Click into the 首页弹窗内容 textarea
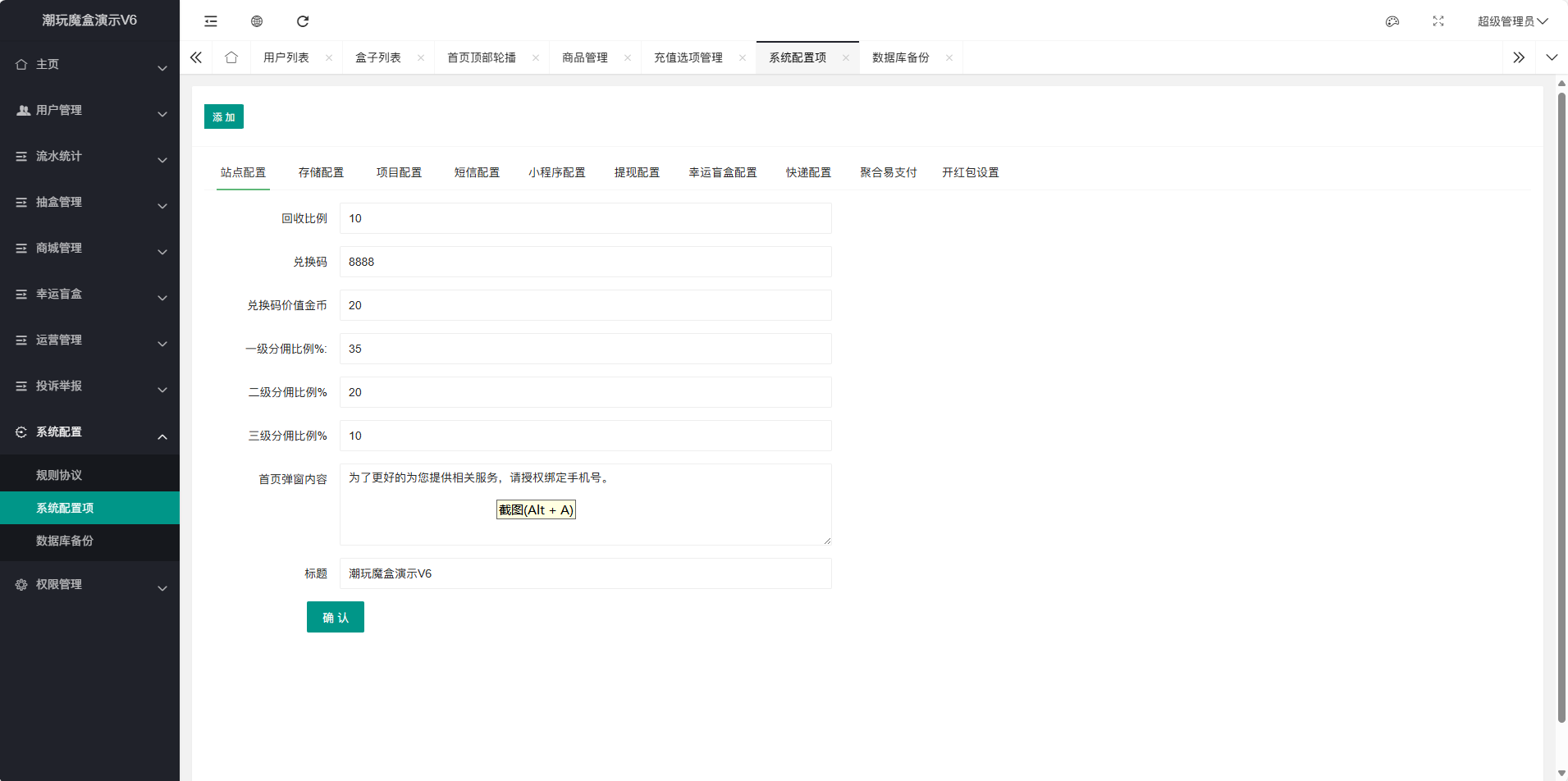 pos(586,505)
